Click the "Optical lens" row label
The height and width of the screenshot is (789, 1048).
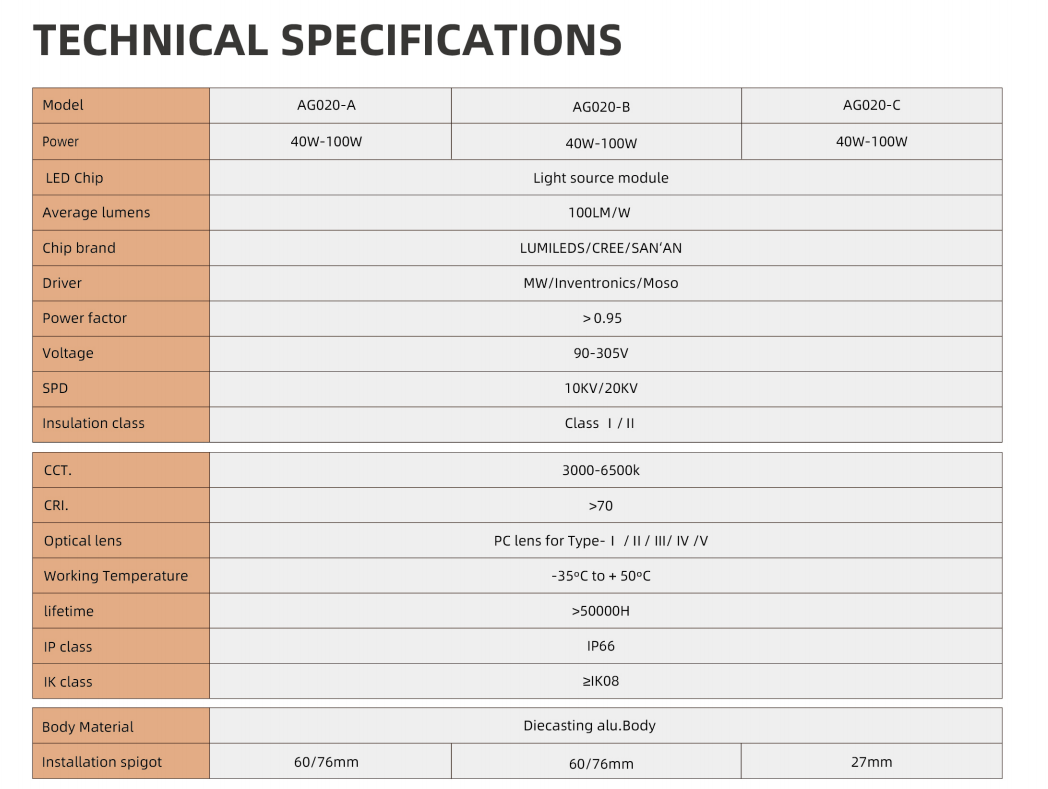point(83,541)
